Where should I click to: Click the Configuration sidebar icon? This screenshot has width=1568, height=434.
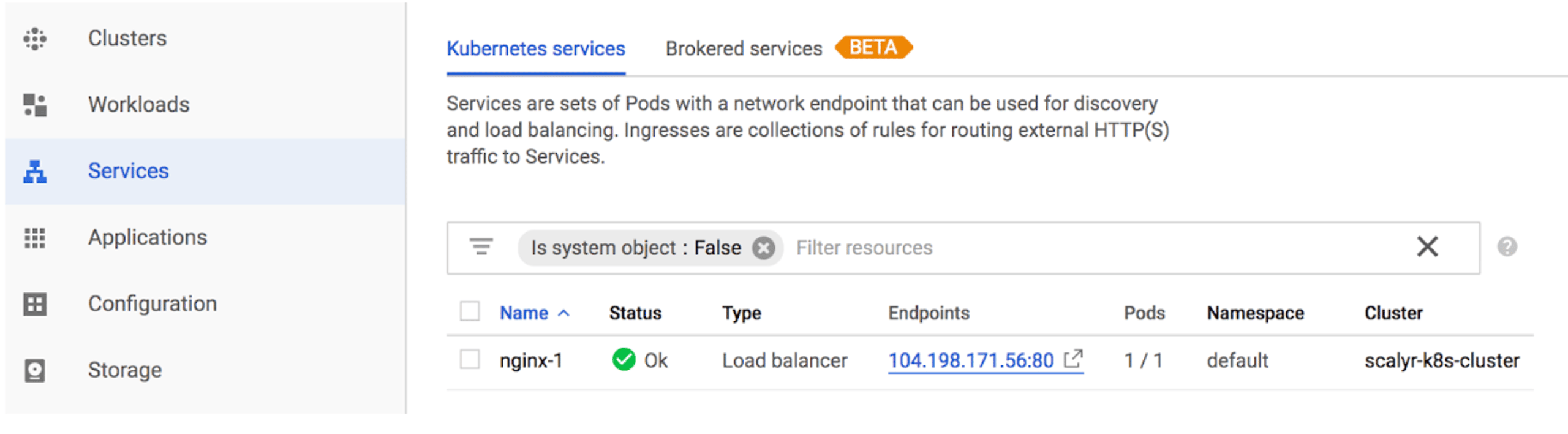(35, 304)
